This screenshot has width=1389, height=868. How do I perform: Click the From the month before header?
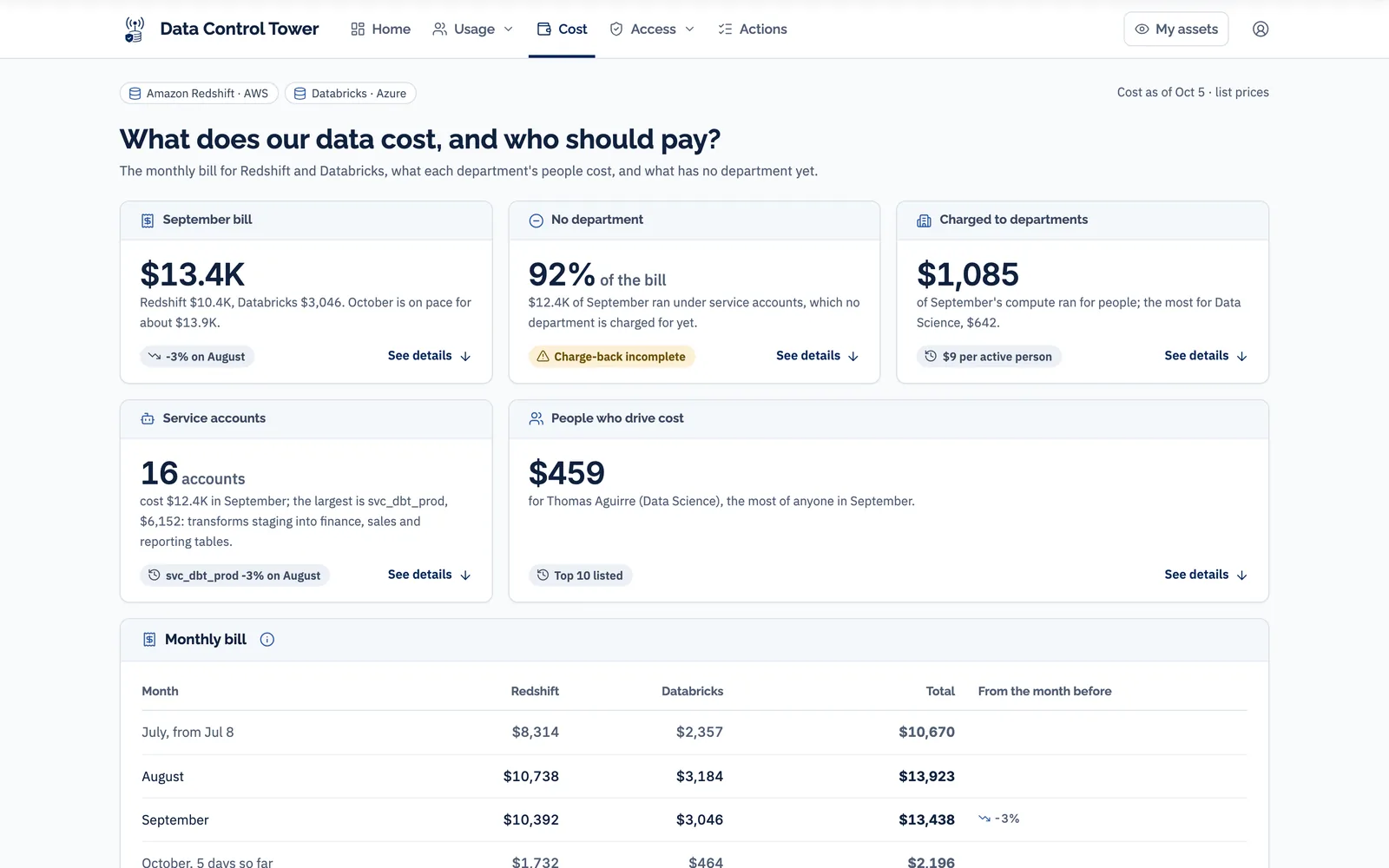pyautogui.click(x=1044, y=691)
